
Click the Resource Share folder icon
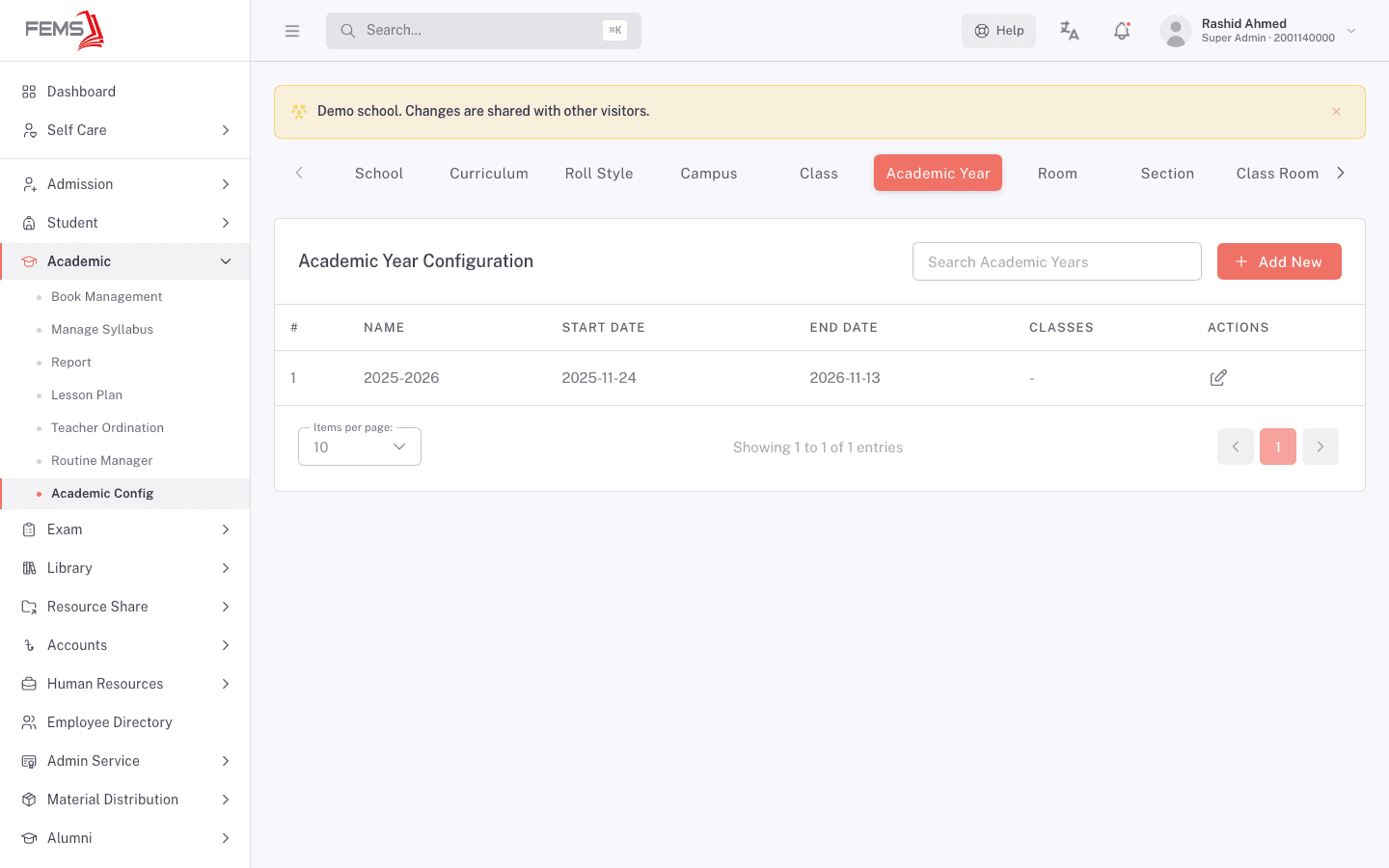[x=29, y=607]
